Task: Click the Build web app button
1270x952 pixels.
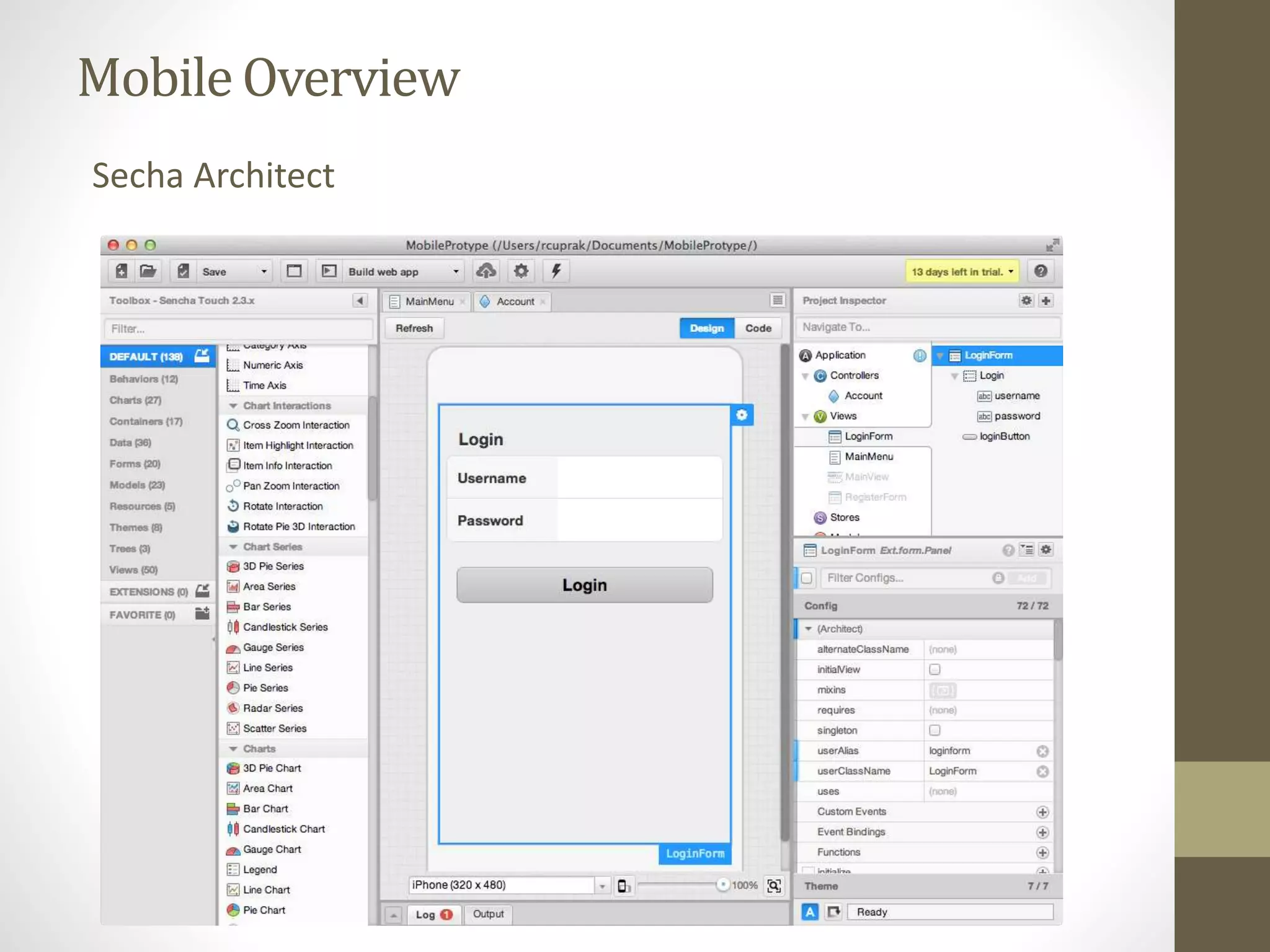Action: tap(383, 271)
